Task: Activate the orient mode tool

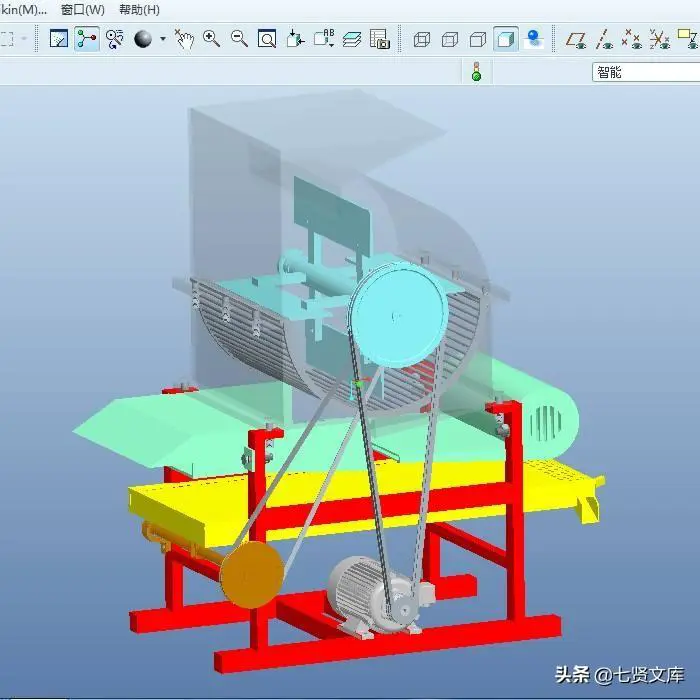Action: pos(115,39)
